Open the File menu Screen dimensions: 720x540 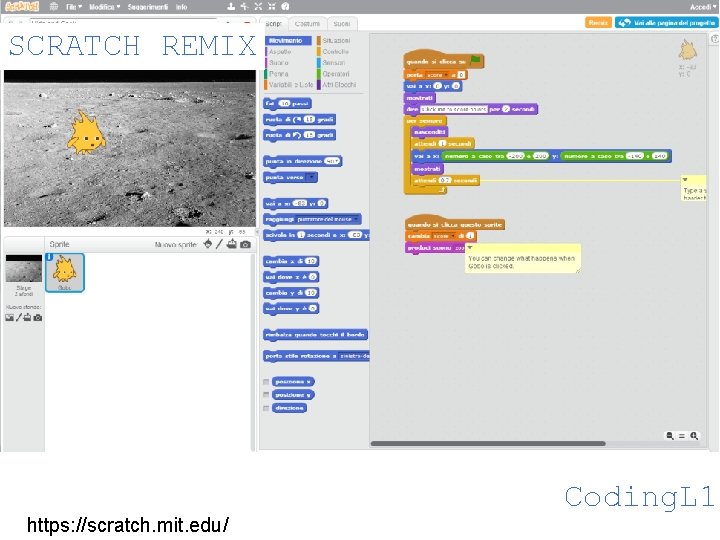tap(73, 7)
